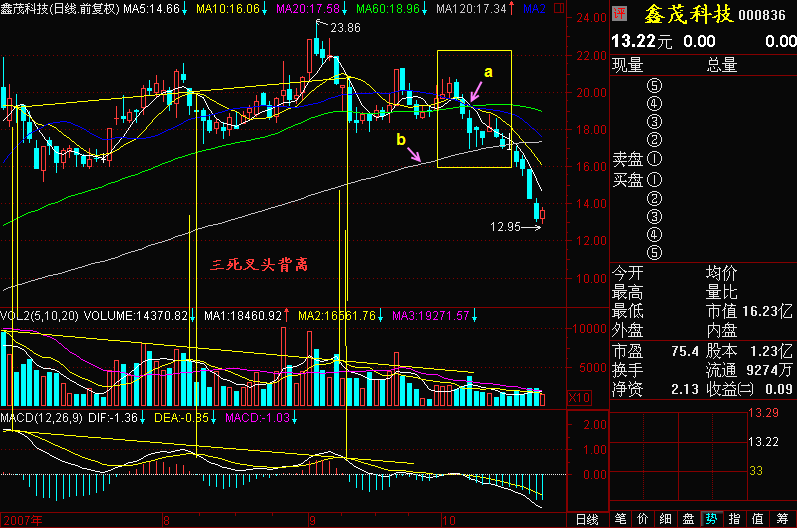797x528 pixels.
Task: Open the 指 indicator tab
Action: tap(734, 519)
